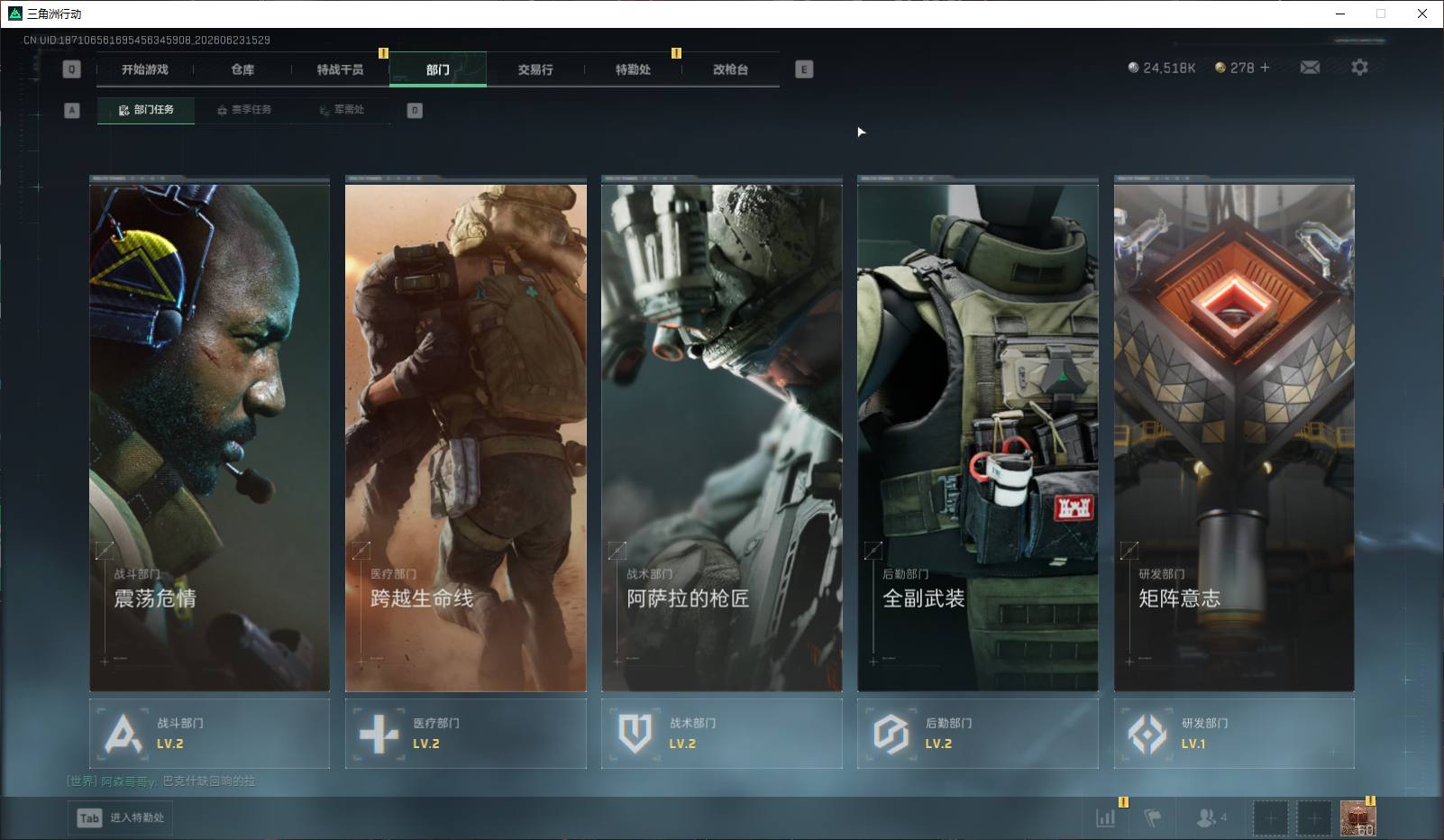Click the medical cross emblem icon
Screen dimensions: 1444x840
pos(379,734)
